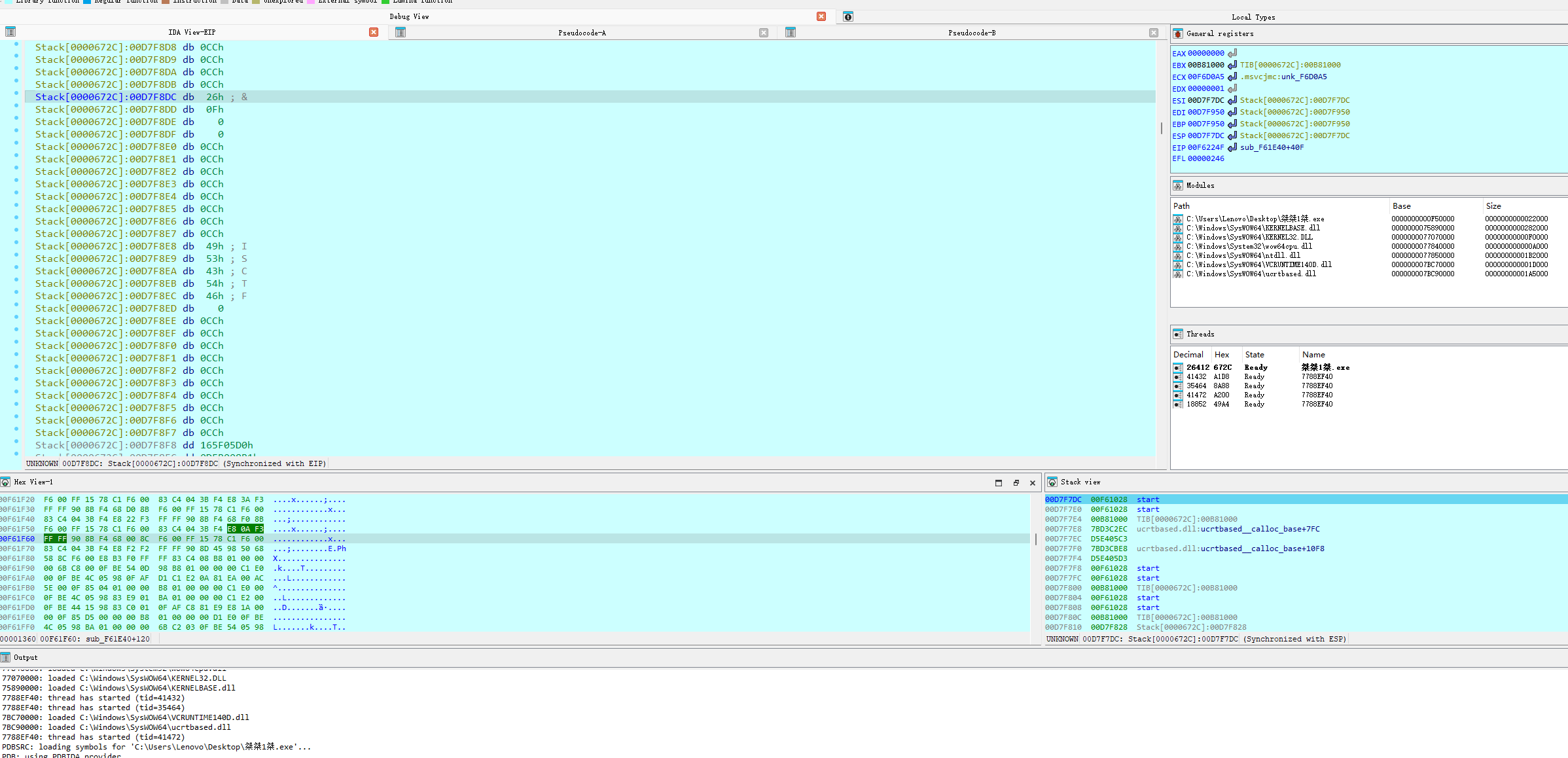This screenshot has height=758, width=1568.
Task: Close the Pseudocode-A tab
Action: [x=764, y=33]
